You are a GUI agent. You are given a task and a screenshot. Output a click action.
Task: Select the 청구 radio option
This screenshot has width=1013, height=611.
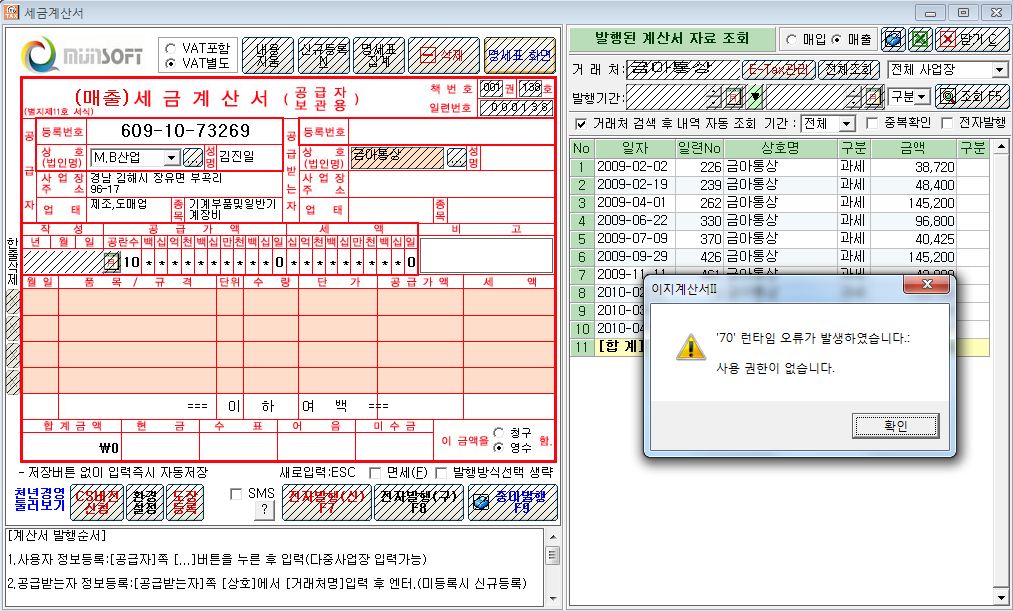click(498, 432)
